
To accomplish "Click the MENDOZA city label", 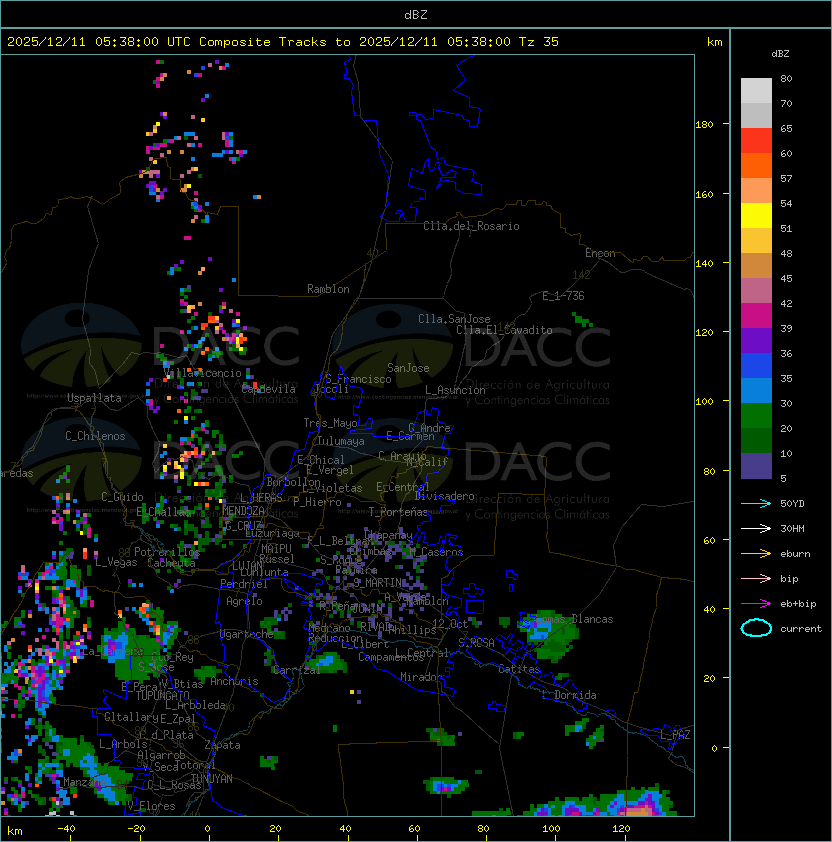I will [x=243, y=510].
